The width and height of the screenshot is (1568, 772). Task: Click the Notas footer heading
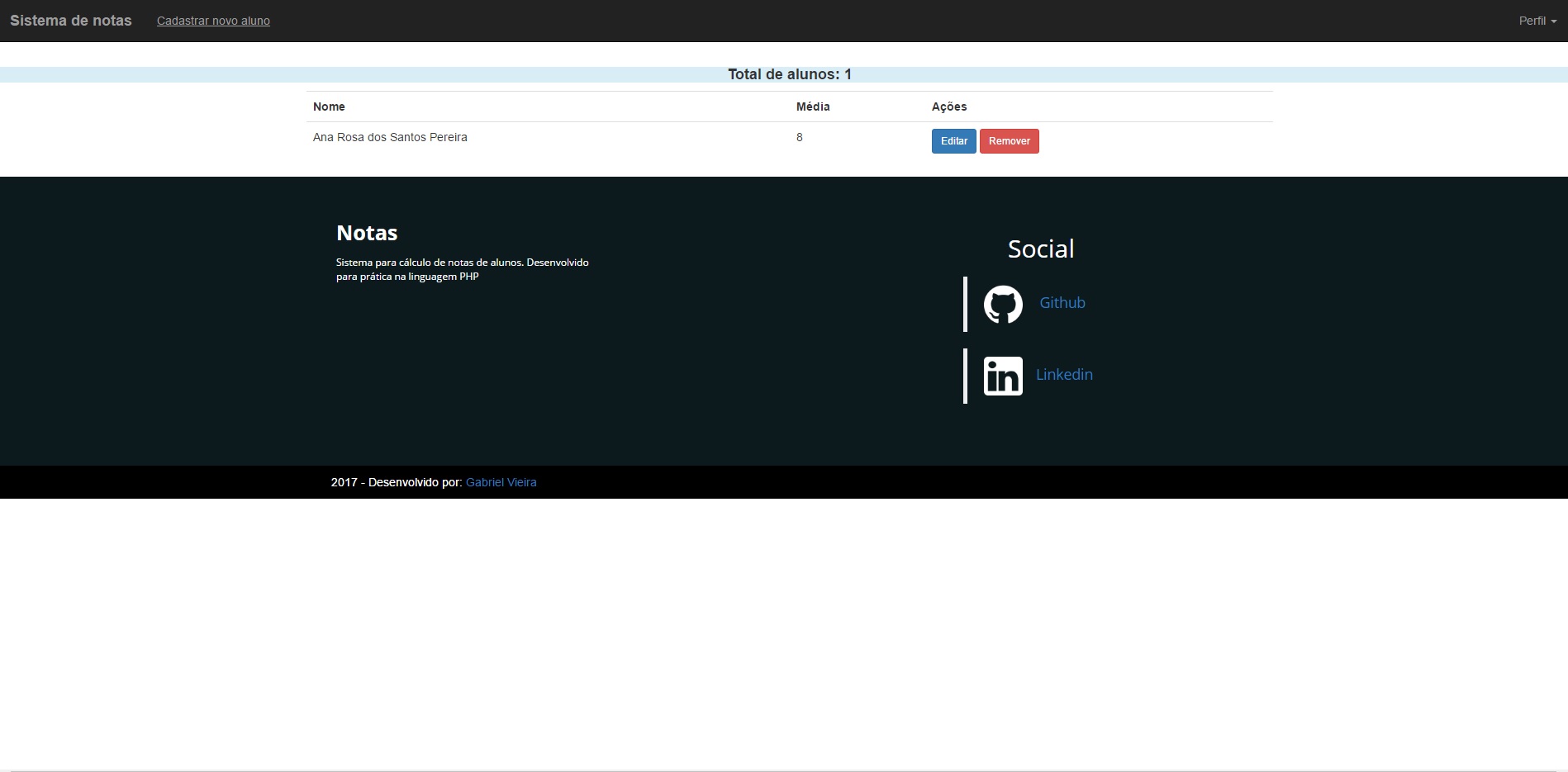coord(367,233)
